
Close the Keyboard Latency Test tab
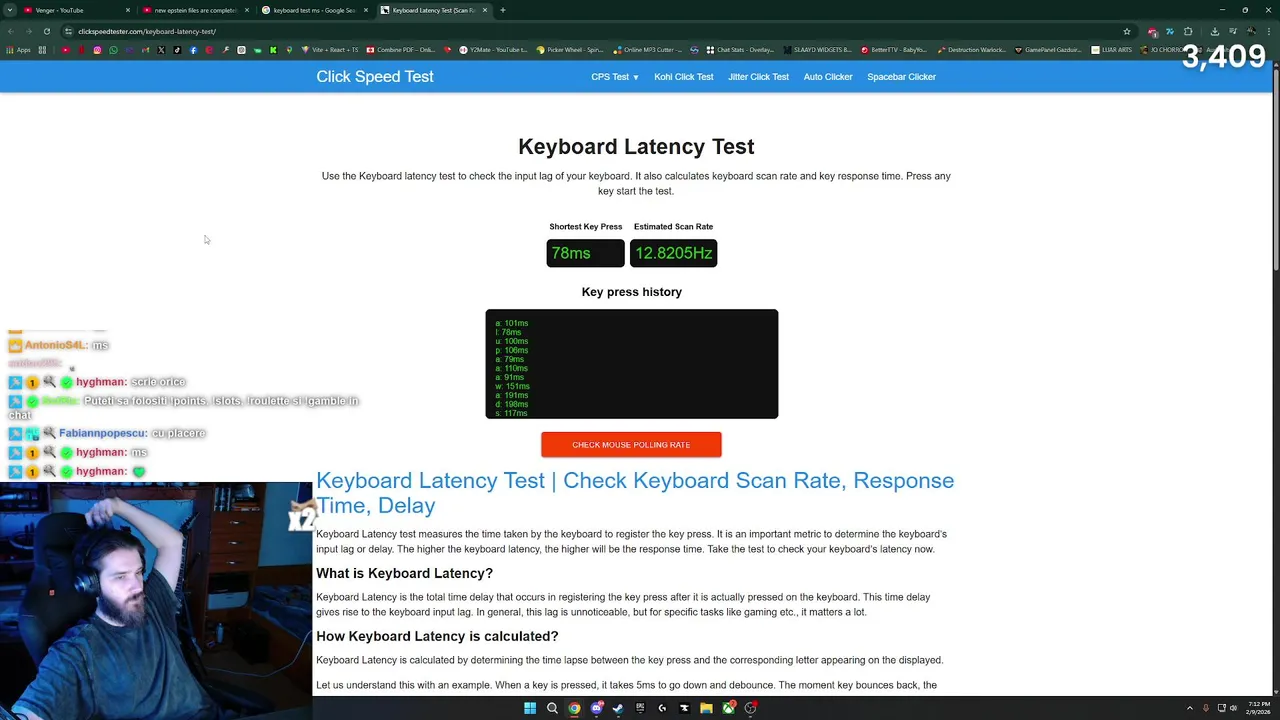485,10
